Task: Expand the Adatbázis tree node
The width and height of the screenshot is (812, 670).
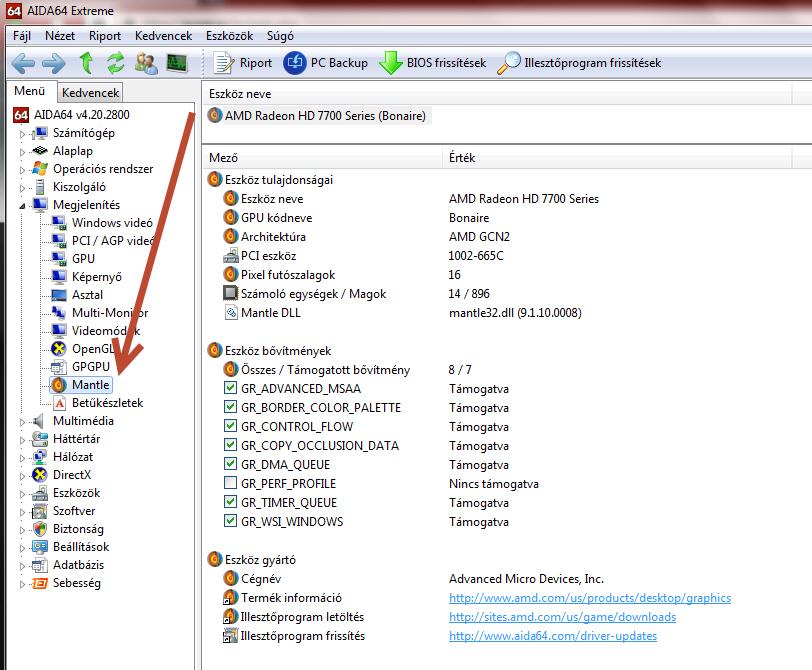Action: click(22, 566)
